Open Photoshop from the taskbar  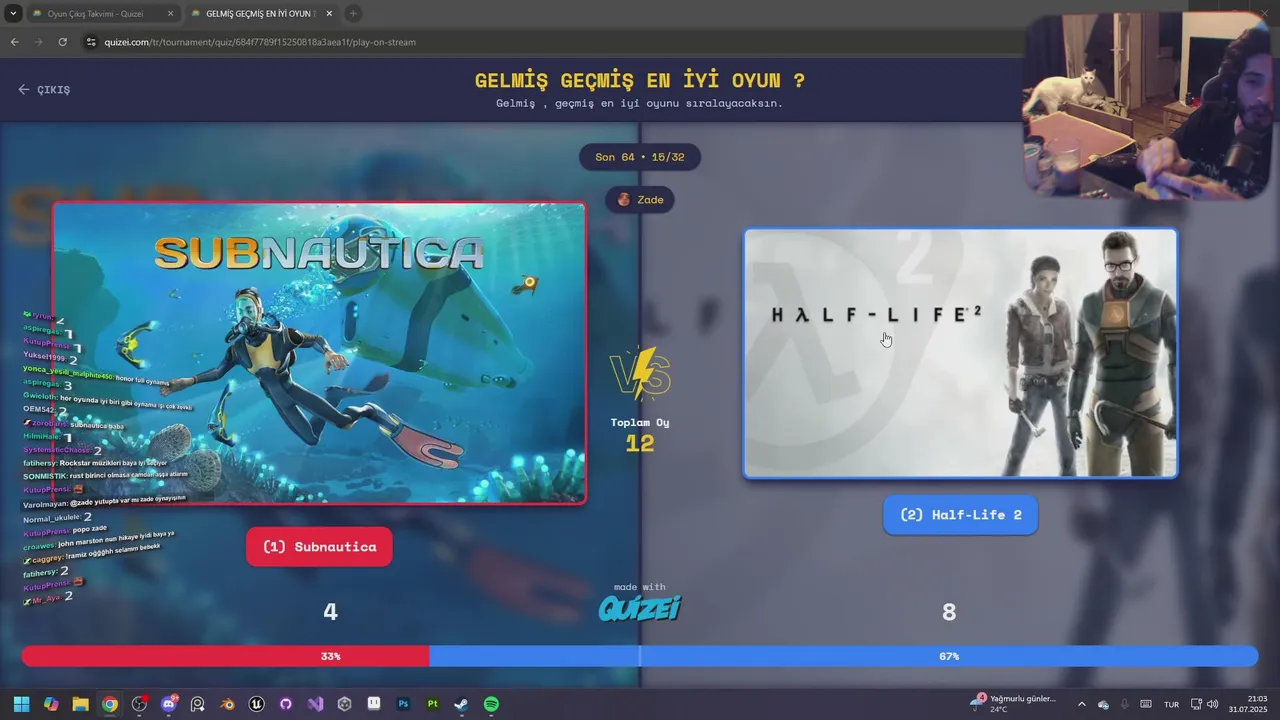click(x=403, y=704)
